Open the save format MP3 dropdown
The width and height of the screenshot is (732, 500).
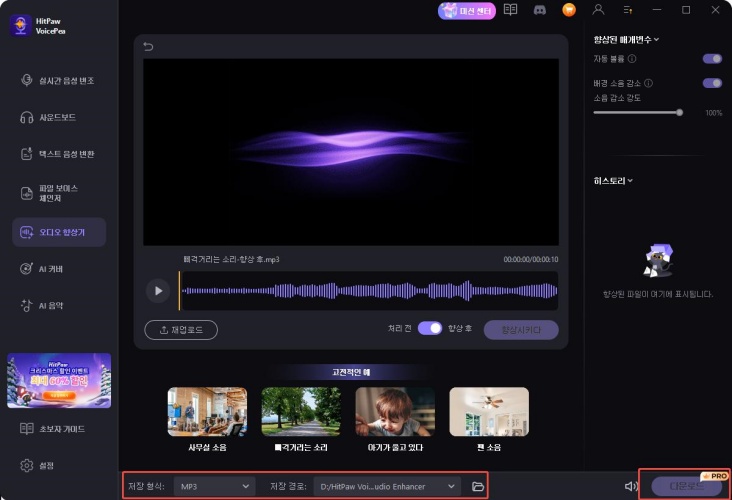click(x=214, y=486)
